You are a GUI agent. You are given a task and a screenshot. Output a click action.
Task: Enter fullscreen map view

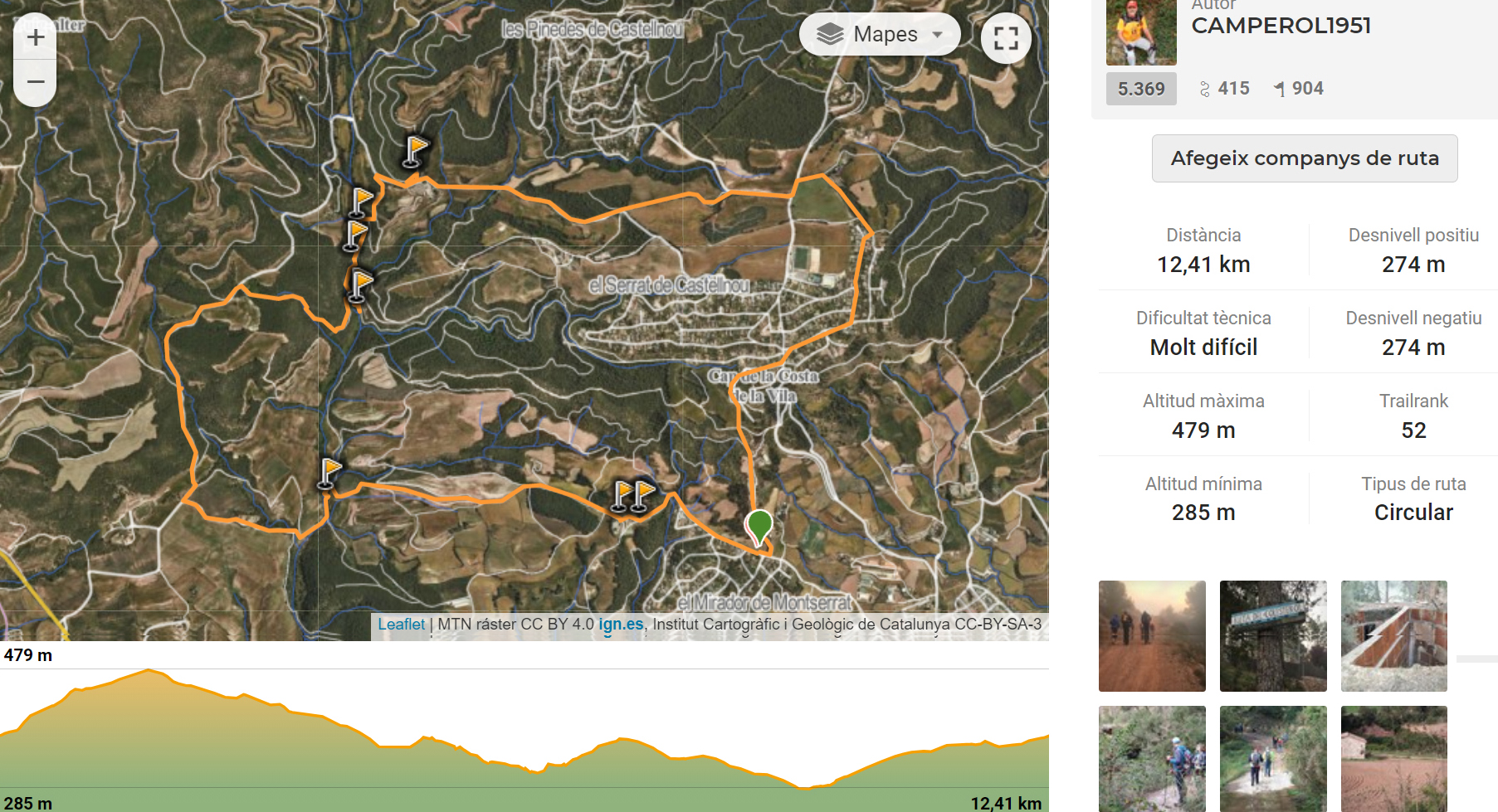click(1006, 38)
